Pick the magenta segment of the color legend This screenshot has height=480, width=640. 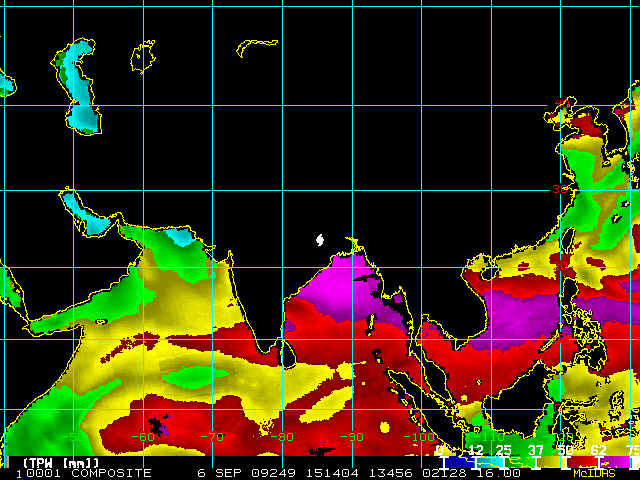(x=614, y=462)
